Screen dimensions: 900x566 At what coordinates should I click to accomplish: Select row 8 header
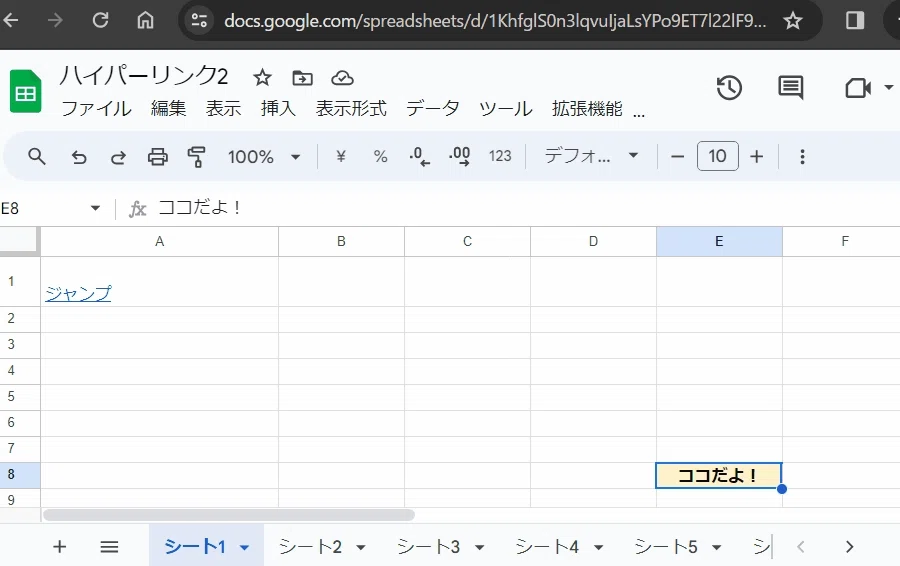20,475
